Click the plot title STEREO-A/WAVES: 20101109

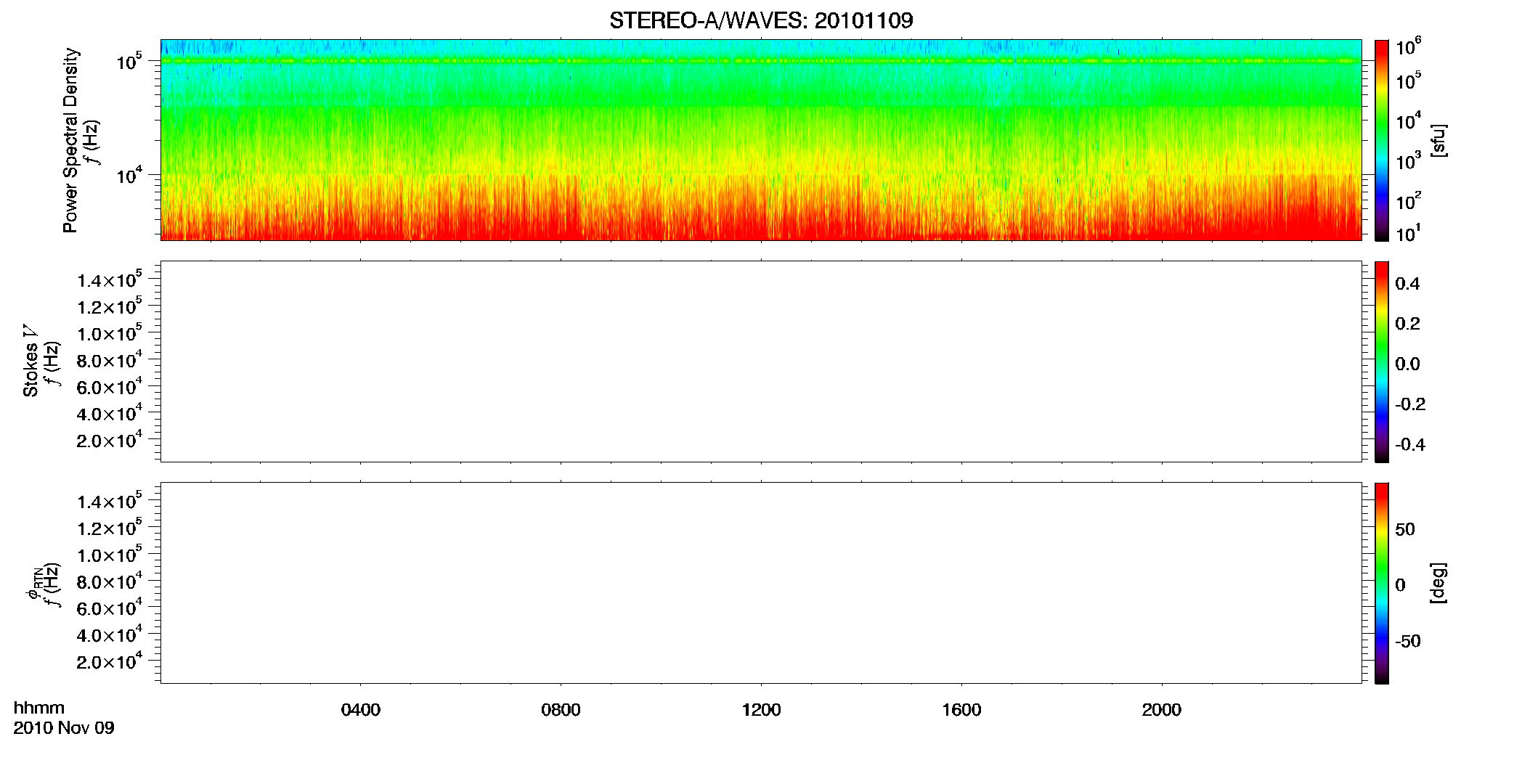click(761, 20)
